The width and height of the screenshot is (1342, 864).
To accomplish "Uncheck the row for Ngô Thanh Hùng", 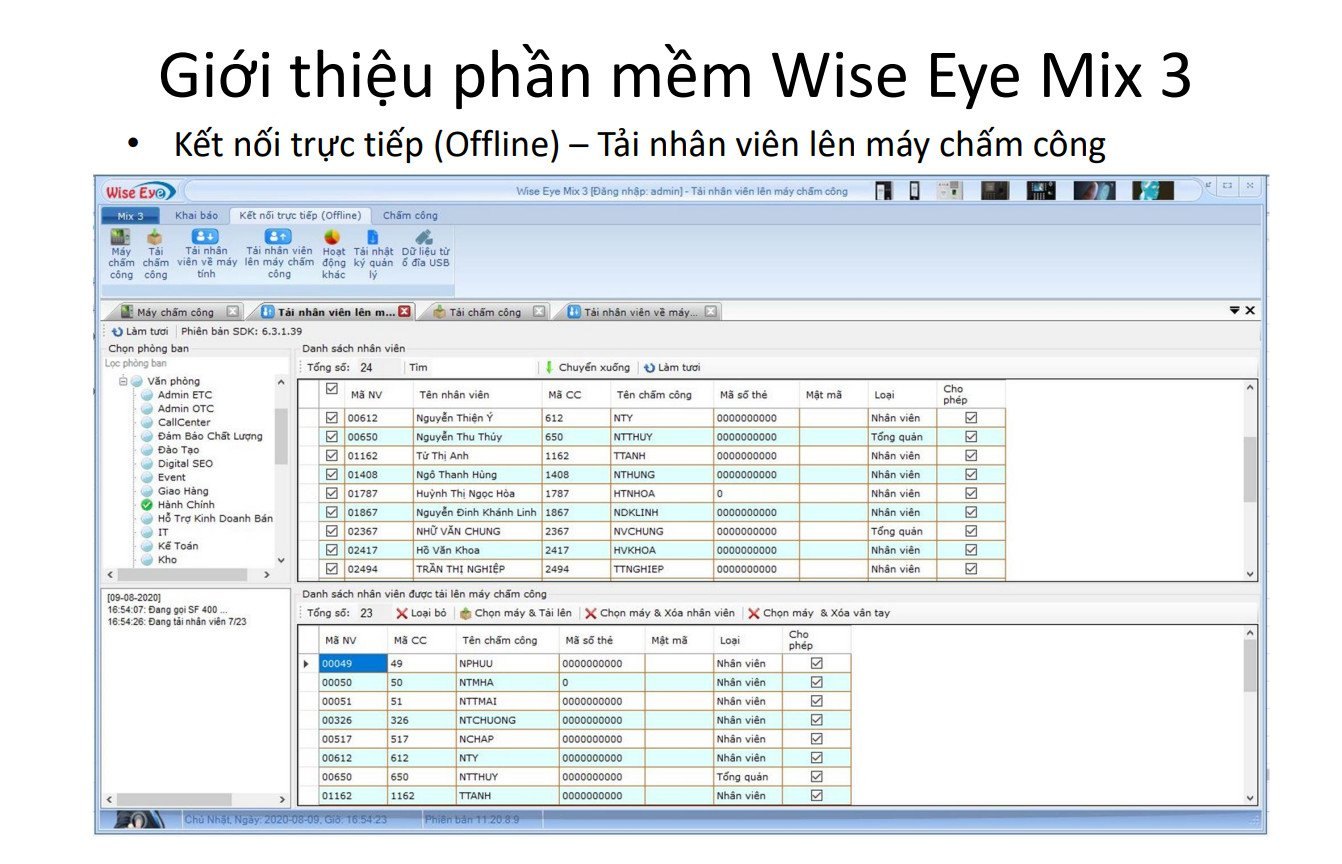I will pyautogui.click(x=332, y=475).
